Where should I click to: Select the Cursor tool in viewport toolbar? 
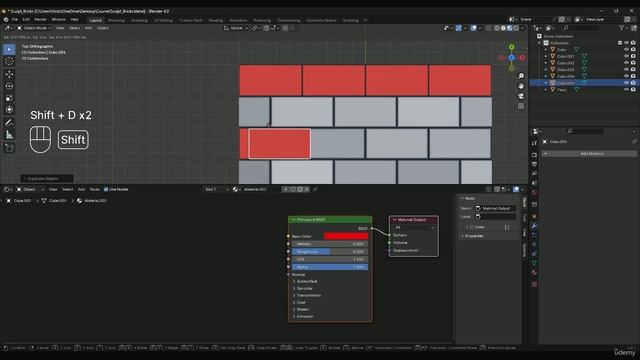coord(9,61)
